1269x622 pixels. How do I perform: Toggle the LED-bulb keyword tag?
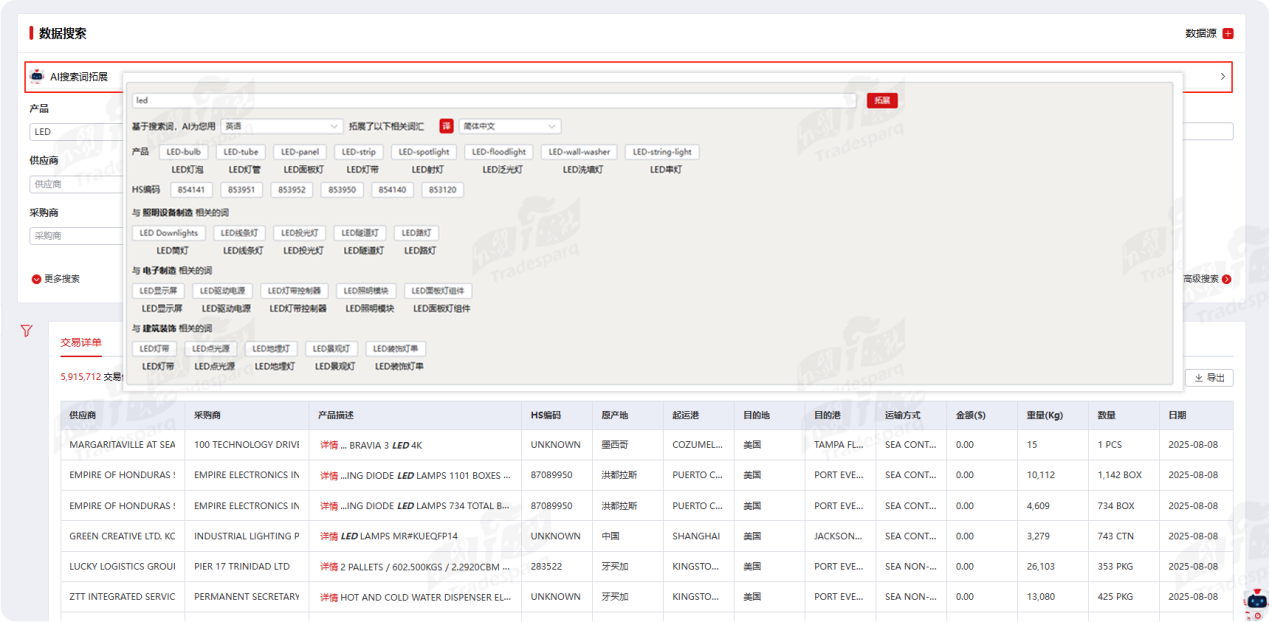(184, 152)
